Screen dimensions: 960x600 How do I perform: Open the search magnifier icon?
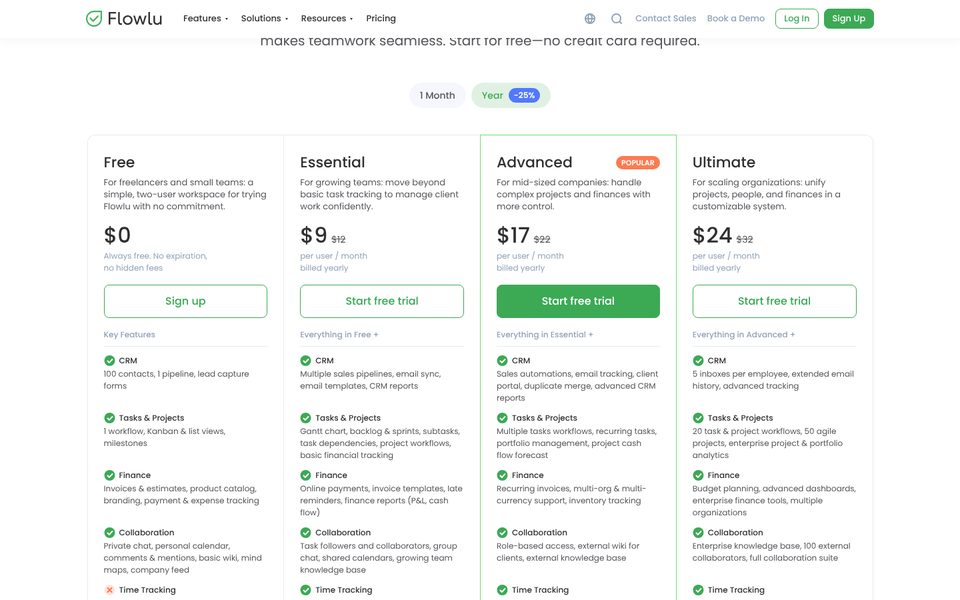tap(617, 18)
